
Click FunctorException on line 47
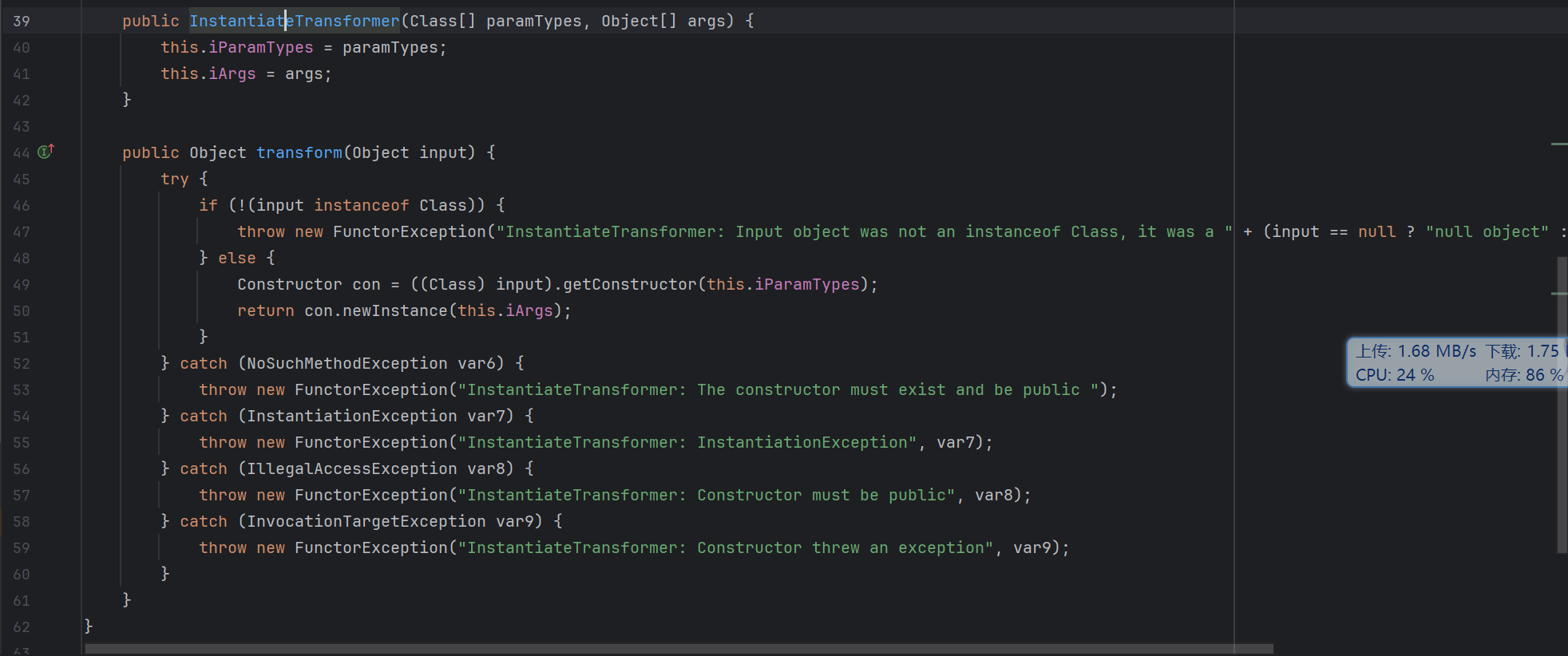[x=409, y=232]
